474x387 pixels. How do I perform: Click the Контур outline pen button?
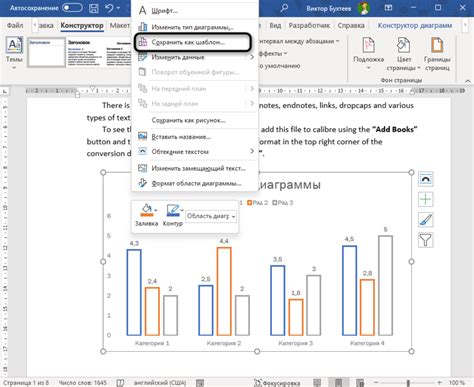coord(173,215)
